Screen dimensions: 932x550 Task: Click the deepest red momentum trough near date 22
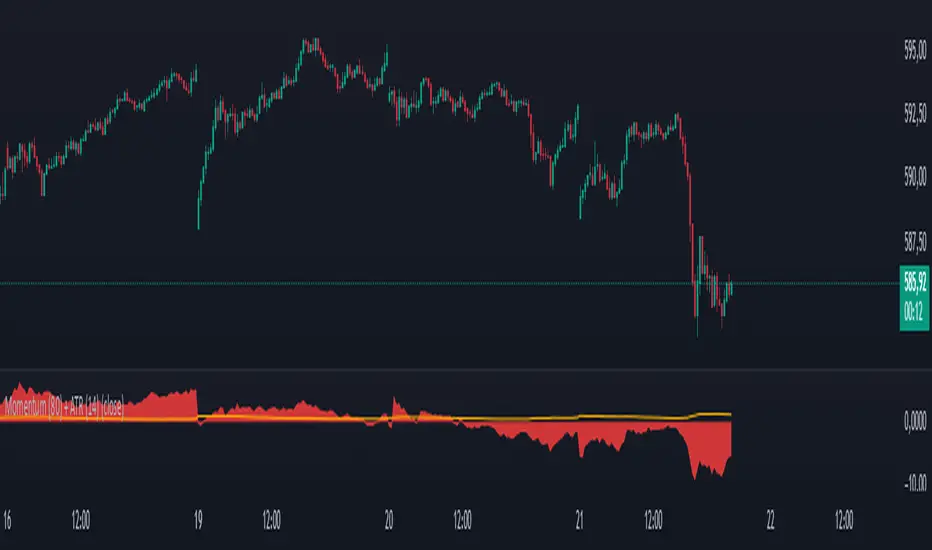coord(694,478)
